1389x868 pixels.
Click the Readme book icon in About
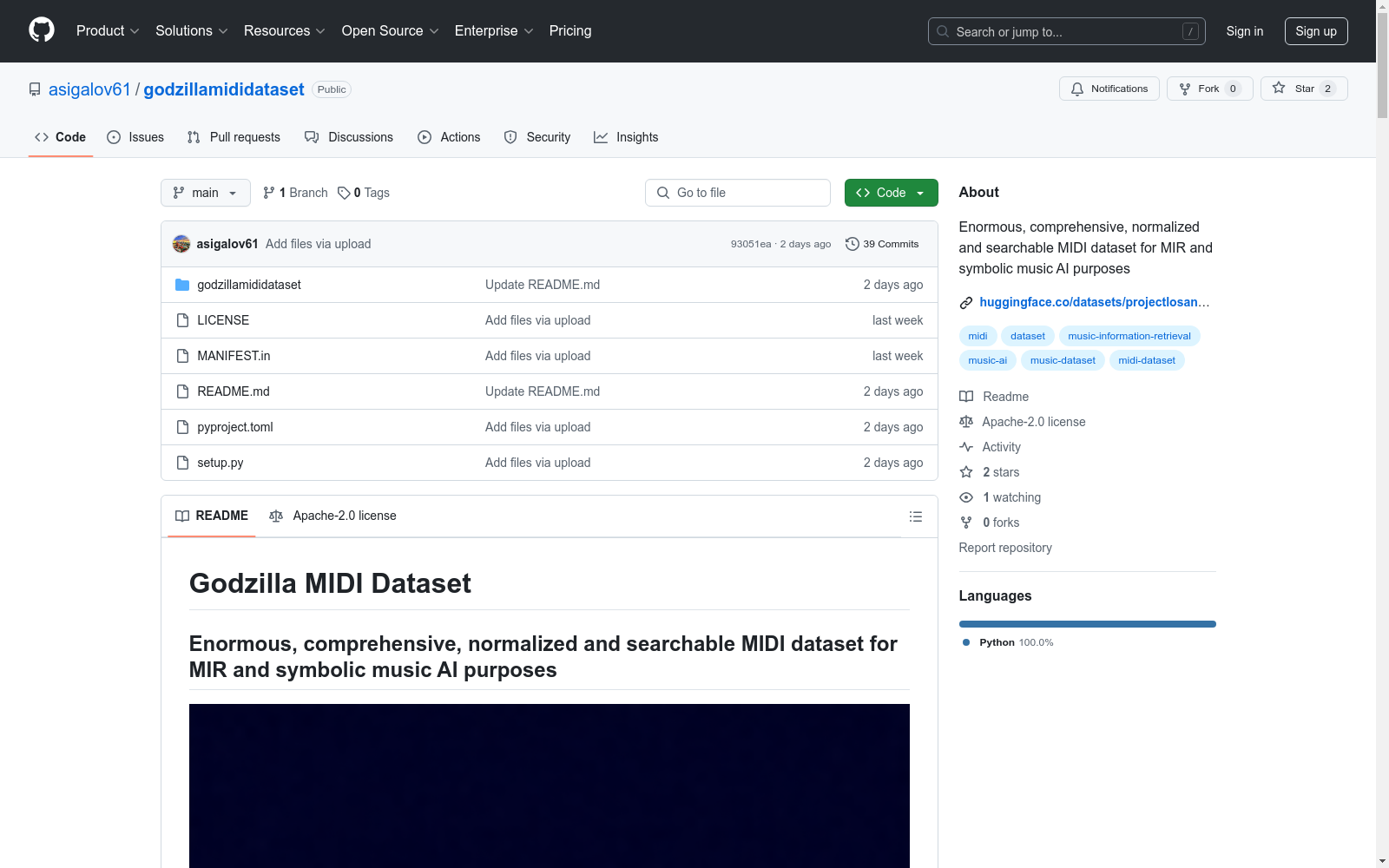pos(966,397)
